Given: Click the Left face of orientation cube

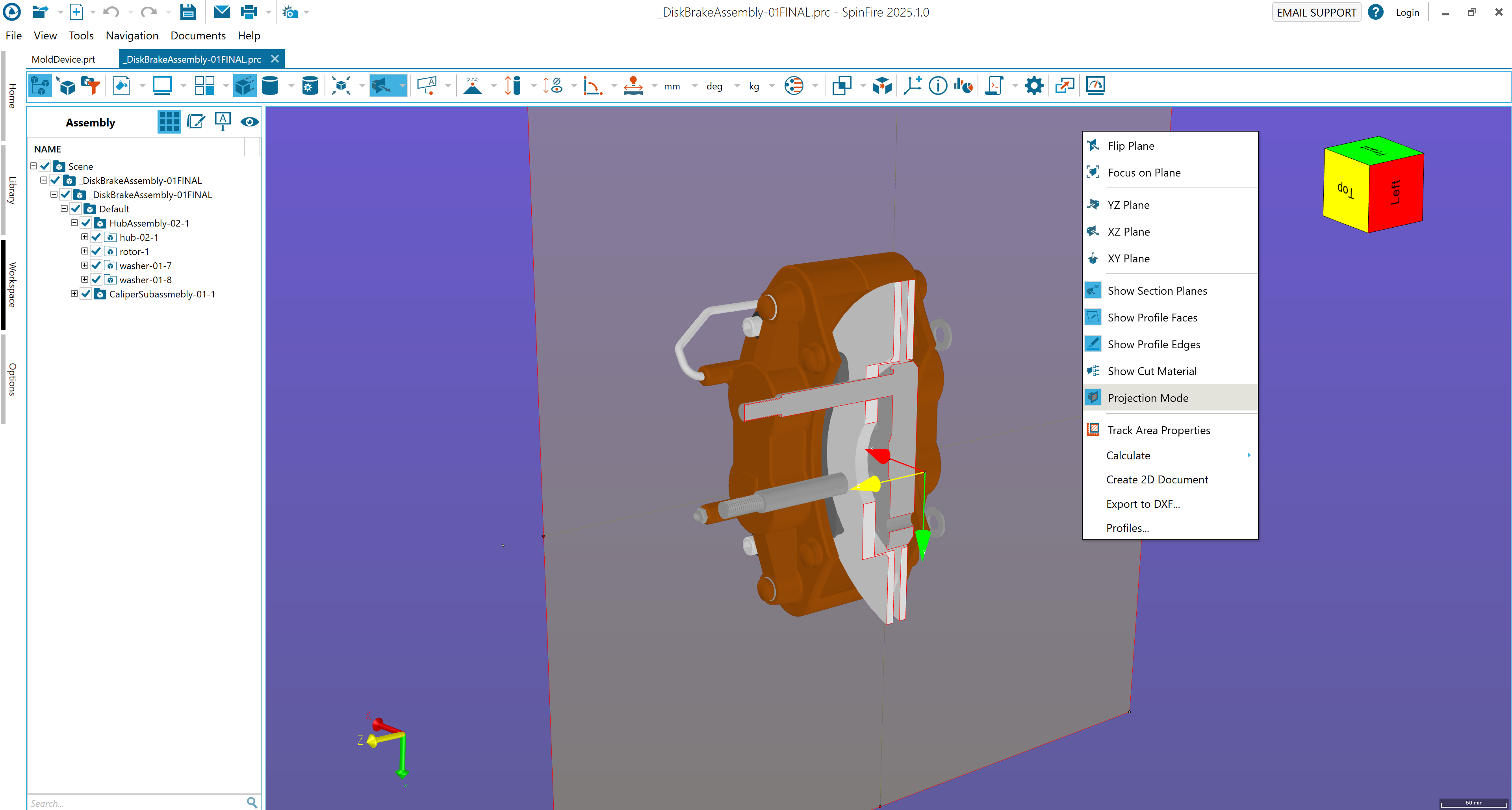Looking at the screenshot, I should [1396, 193].
